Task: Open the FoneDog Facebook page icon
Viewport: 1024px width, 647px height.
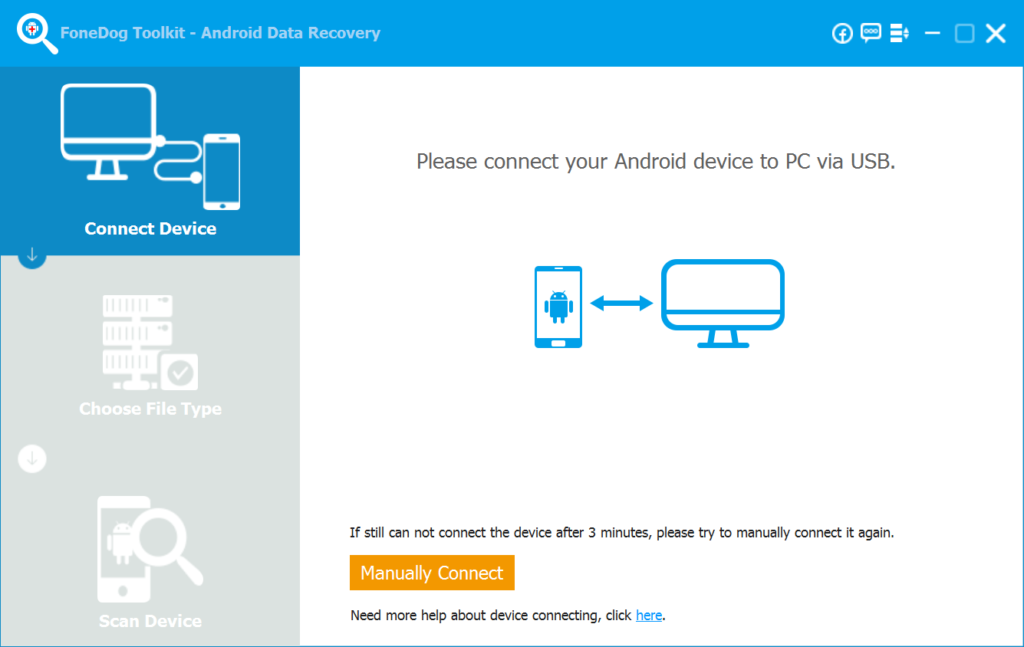Action: (842, 33)
